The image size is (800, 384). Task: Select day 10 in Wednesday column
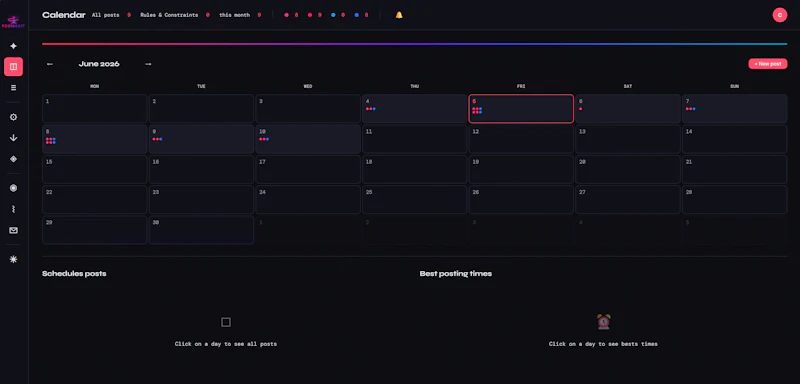pos(308,139)
